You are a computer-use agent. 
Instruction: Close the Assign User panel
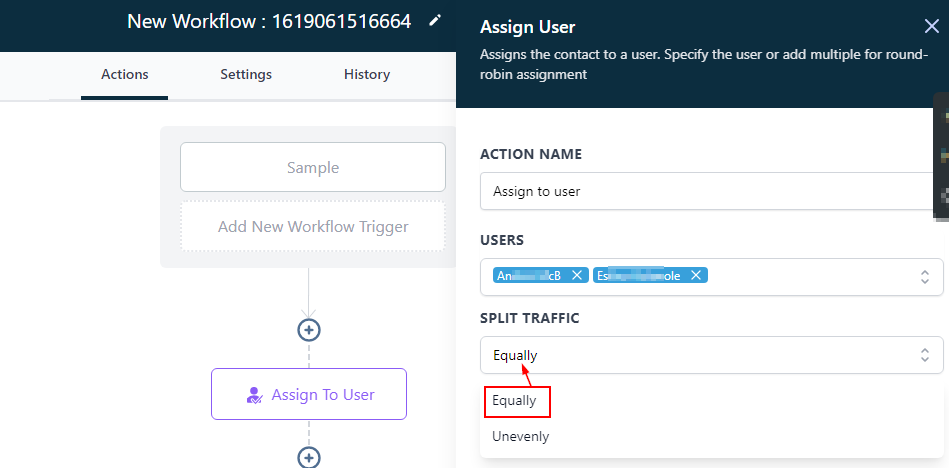point(931,27)
